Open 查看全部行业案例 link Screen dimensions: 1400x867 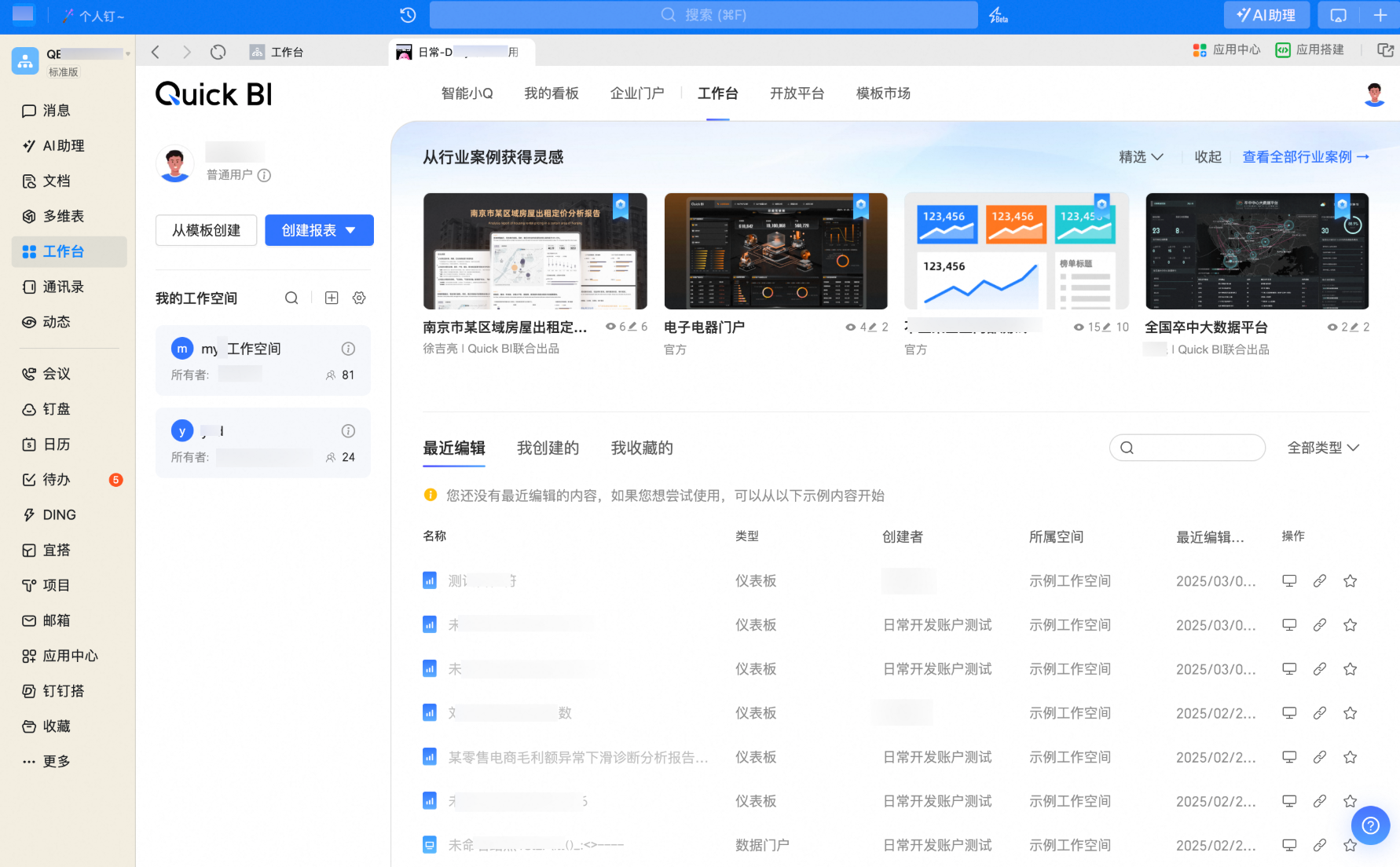tap(1306, 157)
